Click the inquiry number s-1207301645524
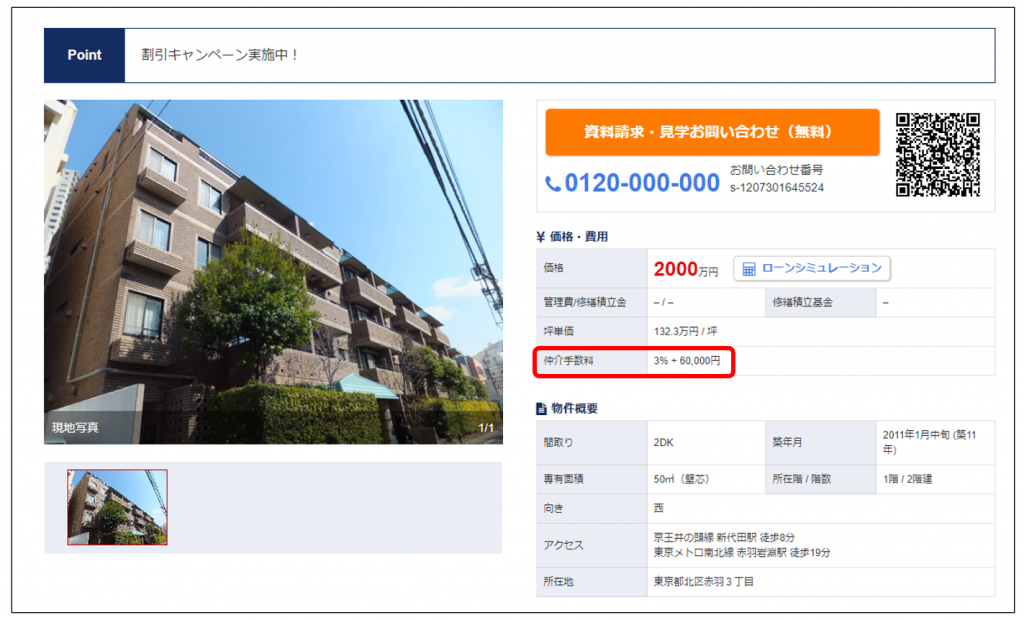 777,188
